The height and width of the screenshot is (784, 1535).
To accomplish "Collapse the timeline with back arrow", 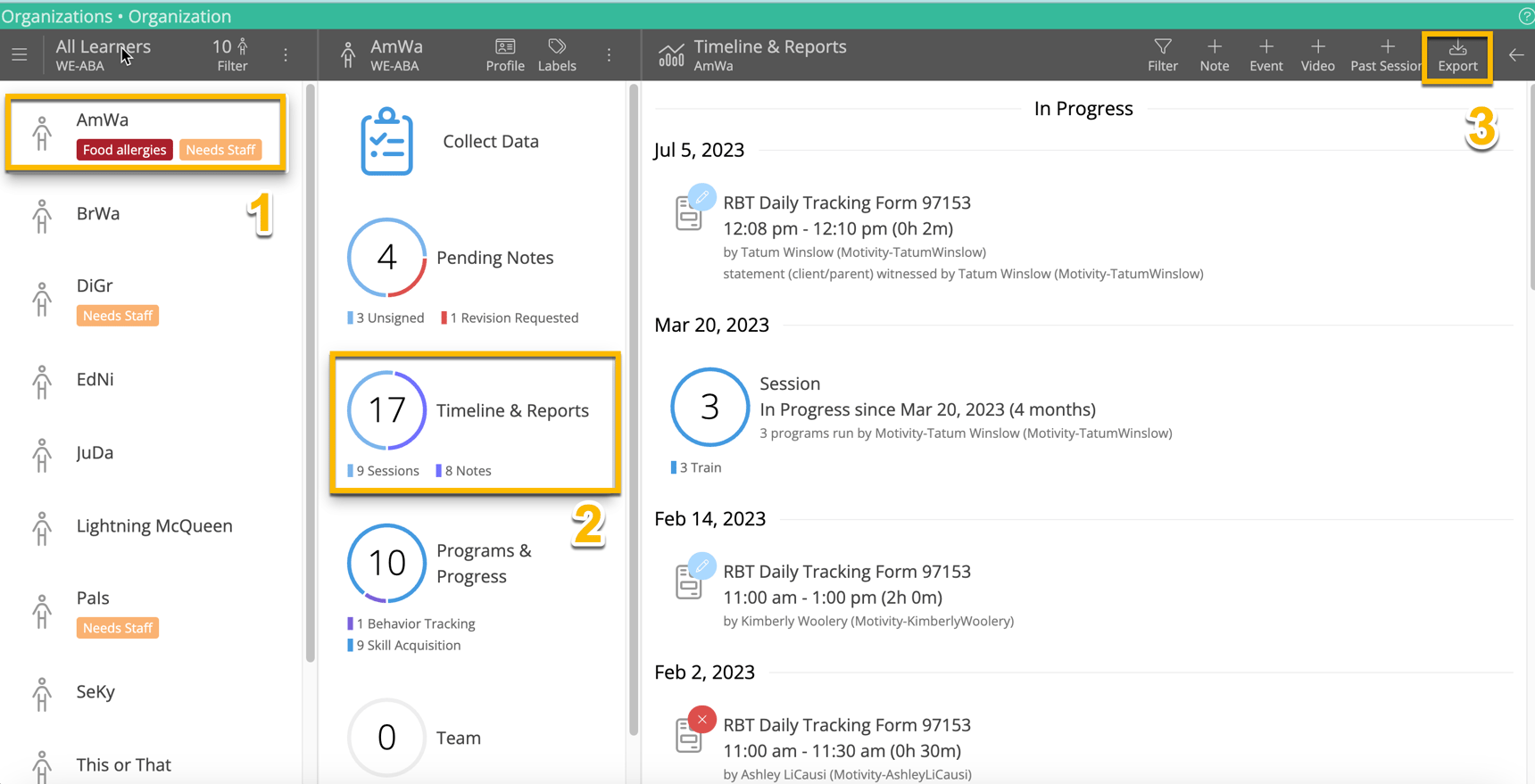I will click(1516, 55).
